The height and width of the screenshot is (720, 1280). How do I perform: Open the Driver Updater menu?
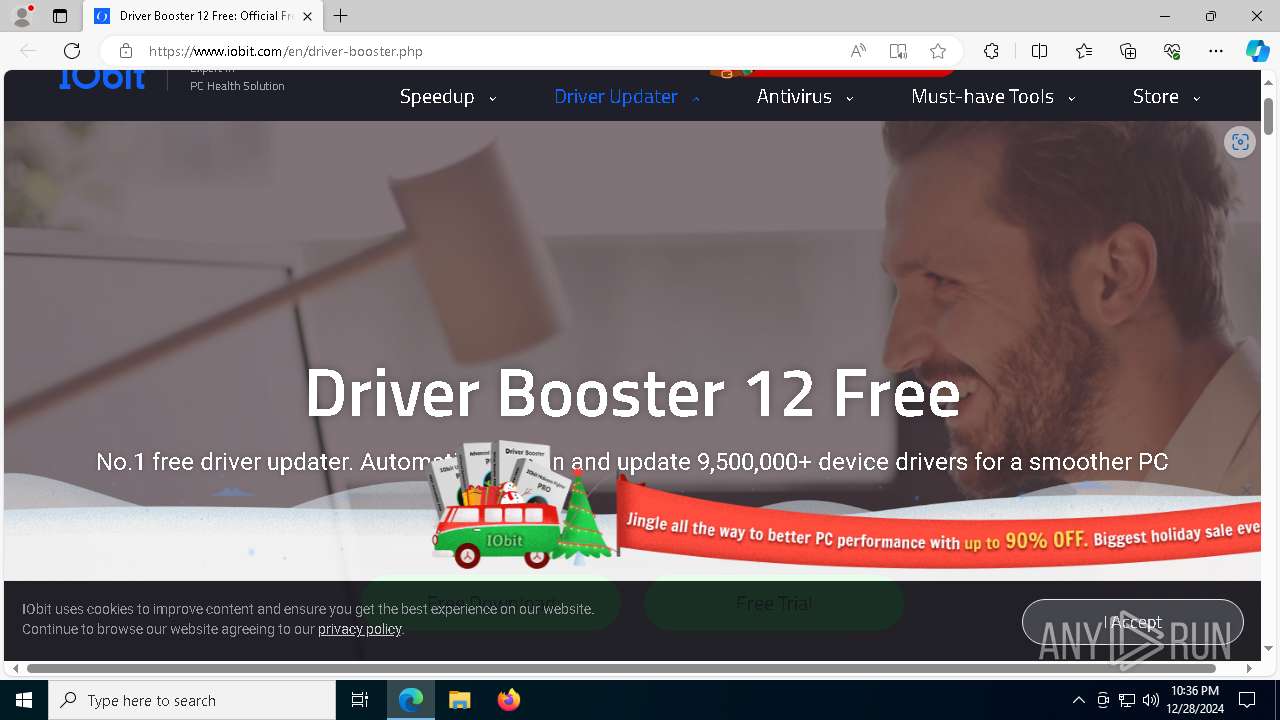[x=616, y=97]
